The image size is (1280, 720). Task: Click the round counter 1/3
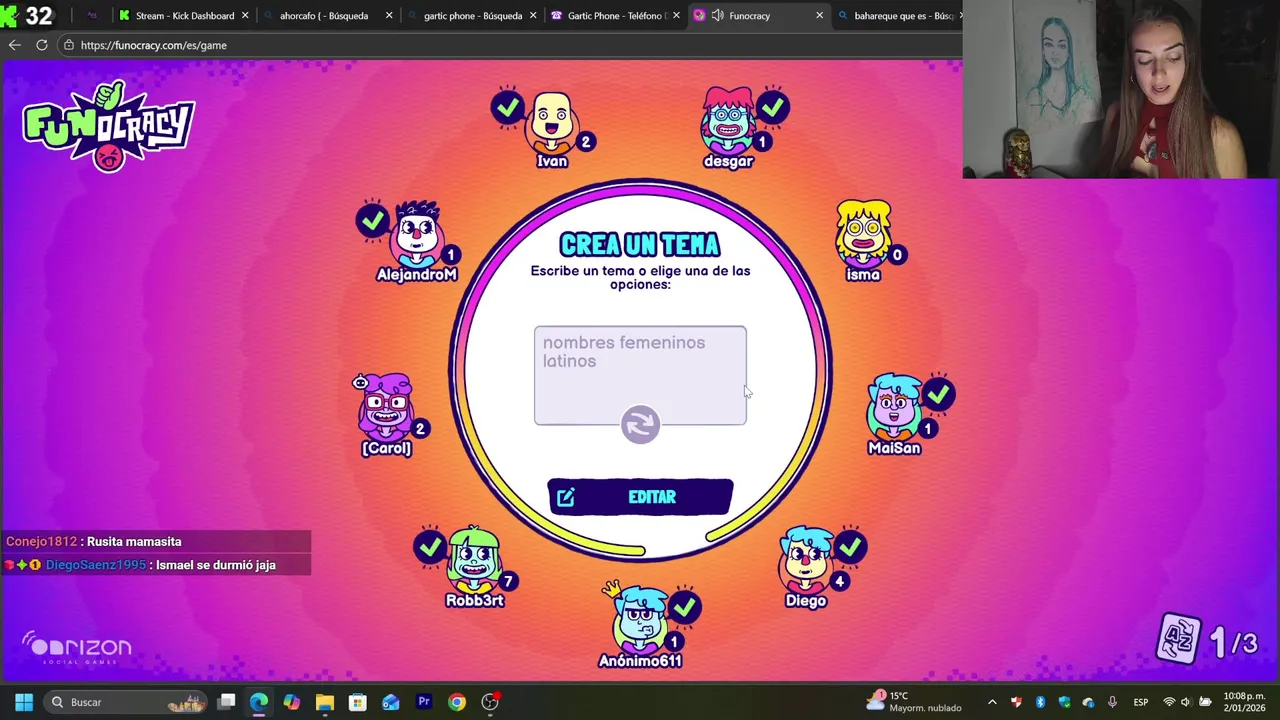[1232, 643]
